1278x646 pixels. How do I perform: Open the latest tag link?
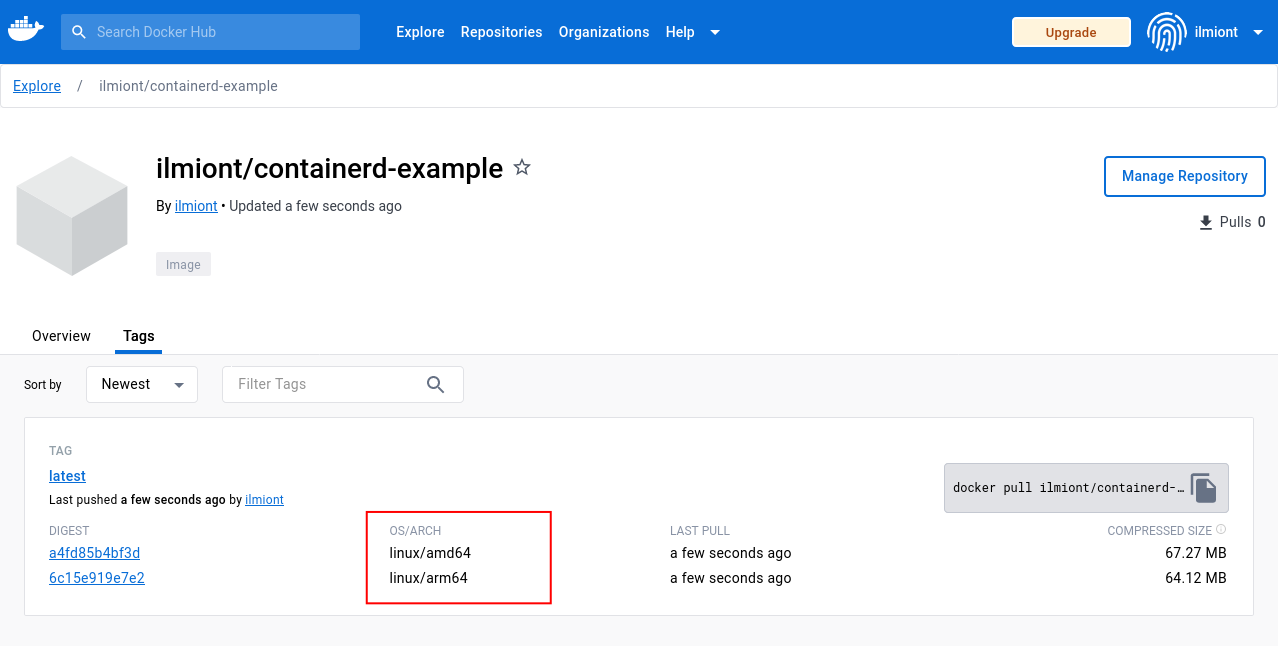pos(67,476)
